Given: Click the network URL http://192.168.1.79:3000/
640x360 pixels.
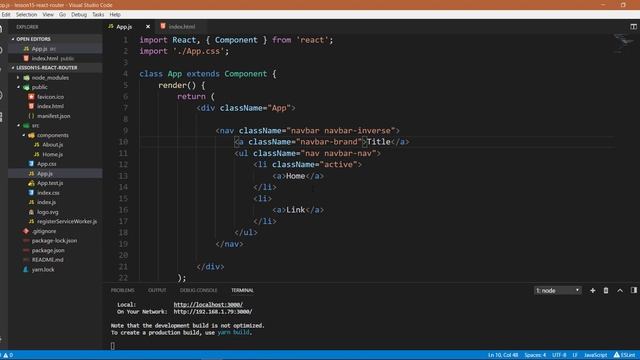Looking at the screenshot, I should (213, 311).
